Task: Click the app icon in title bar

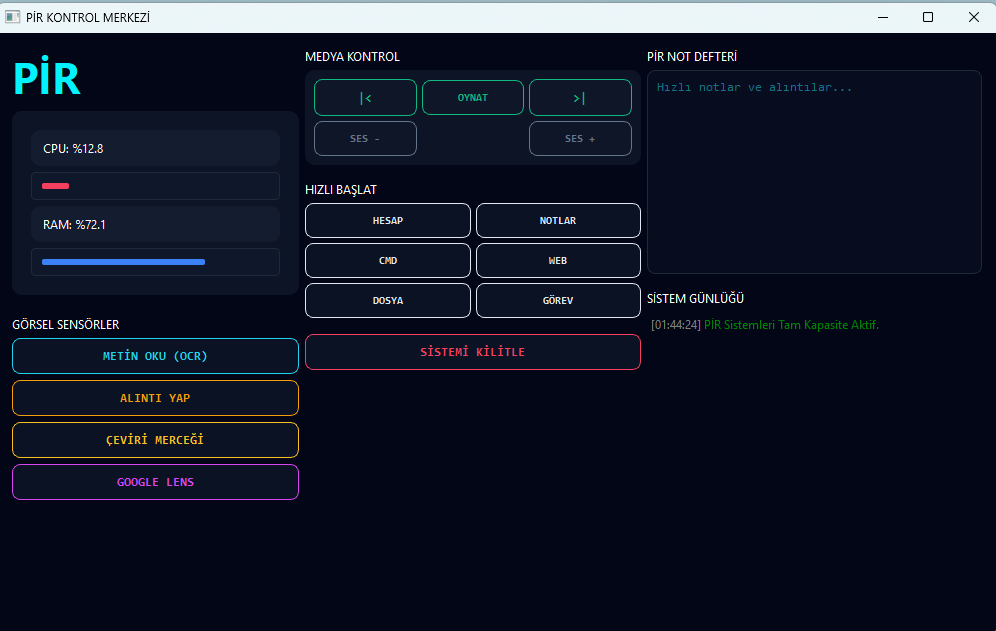Action: coord(13,17)
